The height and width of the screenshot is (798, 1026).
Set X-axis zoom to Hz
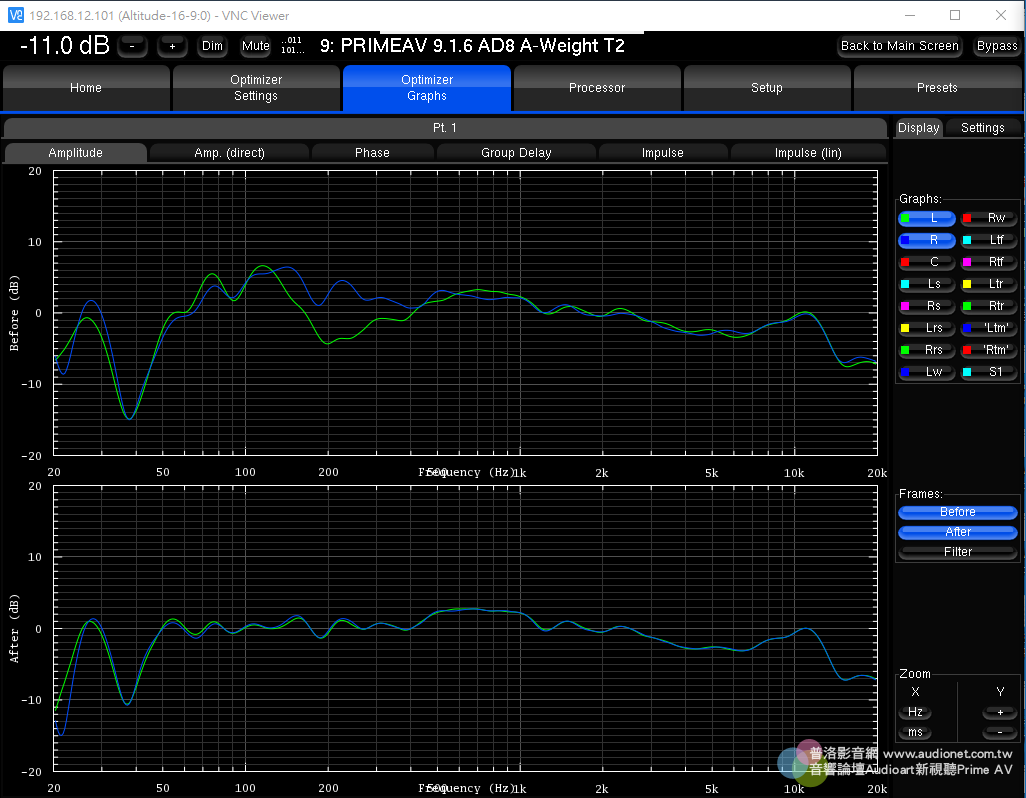tap(915, 712)
